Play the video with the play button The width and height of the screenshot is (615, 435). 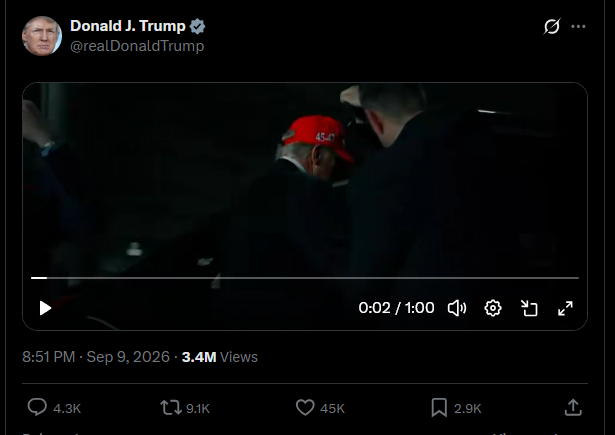tap(45, 308)
